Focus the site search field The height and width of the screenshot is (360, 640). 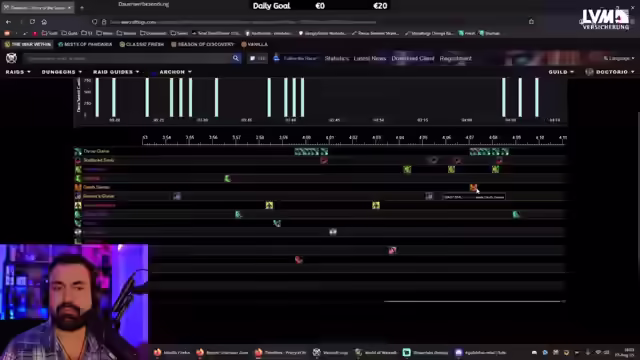(x=127, y=58)
